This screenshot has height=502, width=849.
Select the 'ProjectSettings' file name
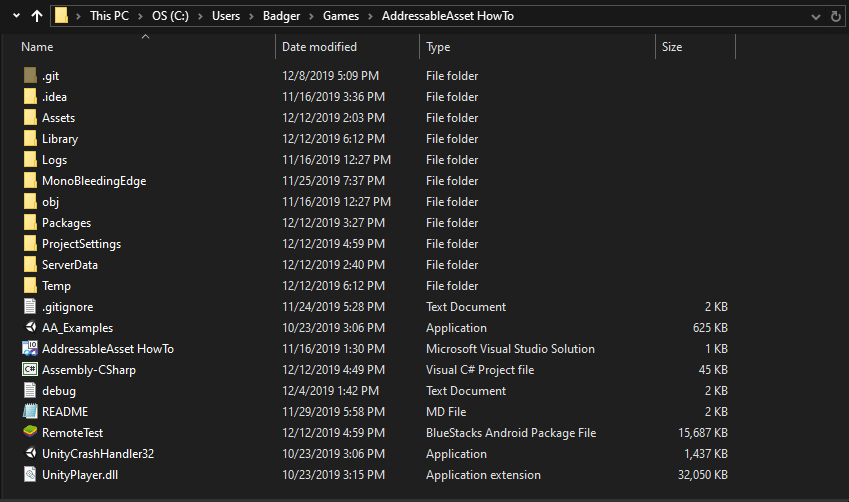click(82, 244)
